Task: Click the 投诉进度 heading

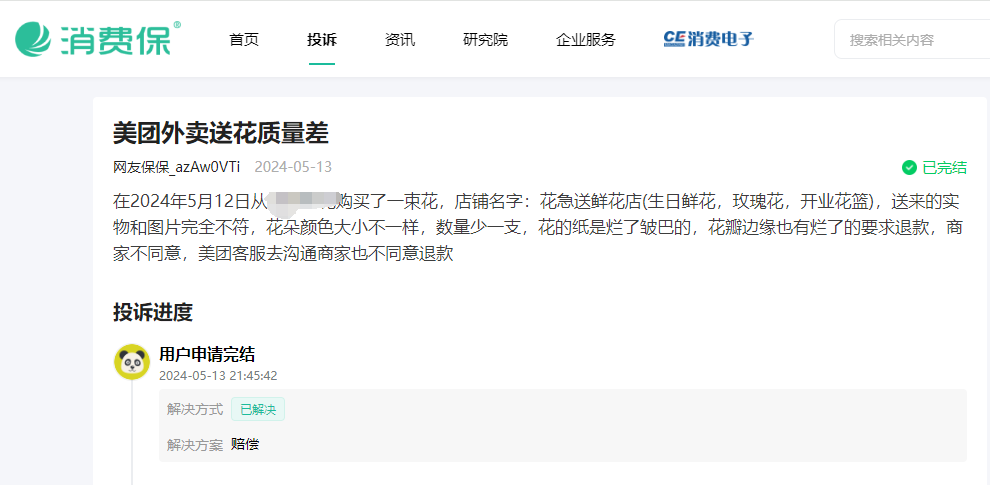Action: point(153,312)
